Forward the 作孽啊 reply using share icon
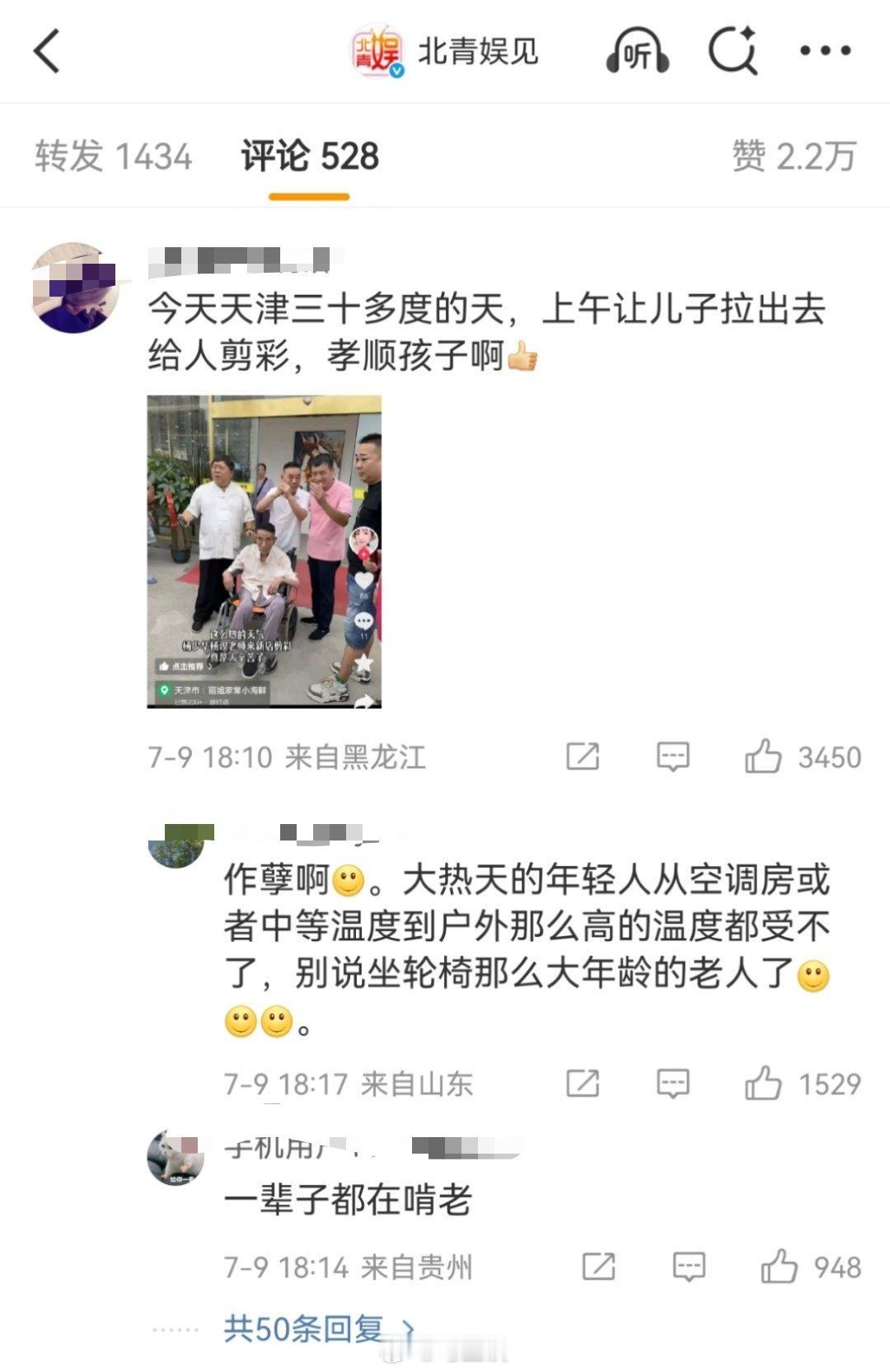Viewport: 890px width, 1372px height. pos(583,1083)
